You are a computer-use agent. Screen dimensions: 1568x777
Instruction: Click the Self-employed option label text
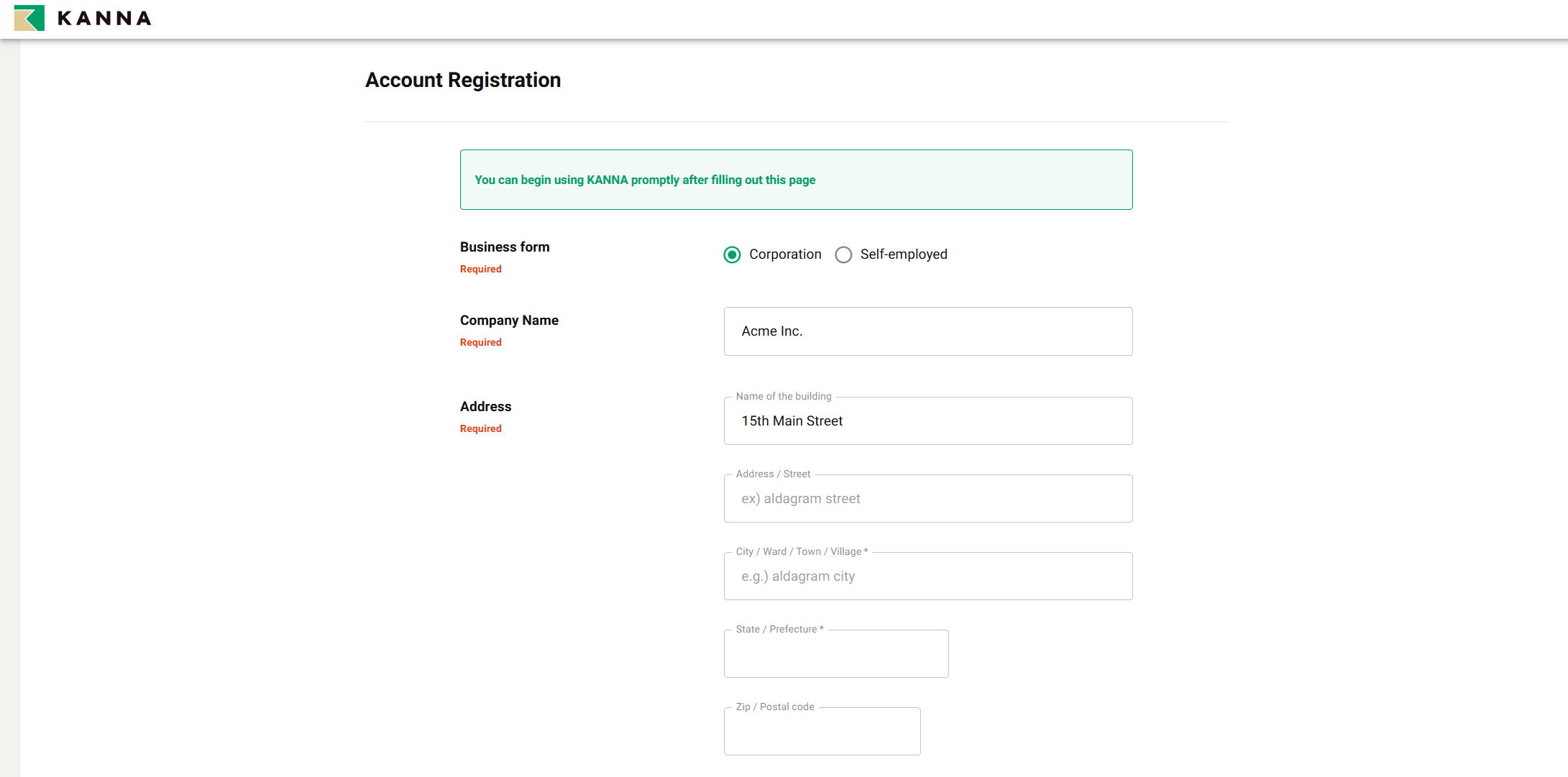click(x=904, y=254)
